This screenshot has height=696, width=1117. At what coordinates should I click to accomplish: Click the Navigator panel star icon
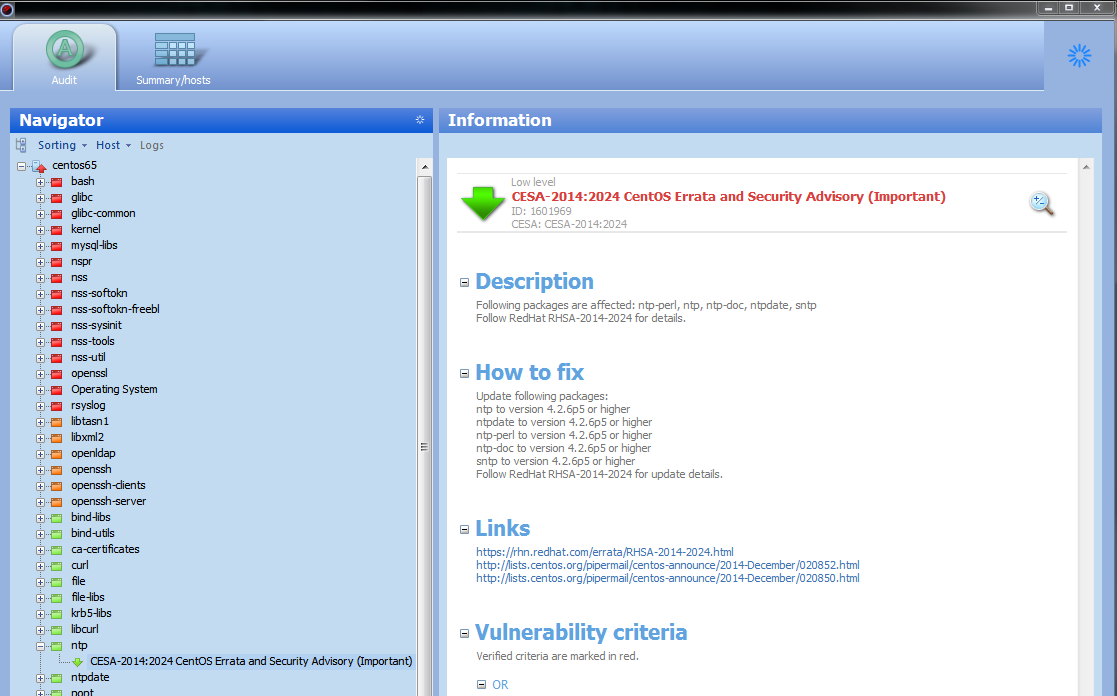(420, 120)
